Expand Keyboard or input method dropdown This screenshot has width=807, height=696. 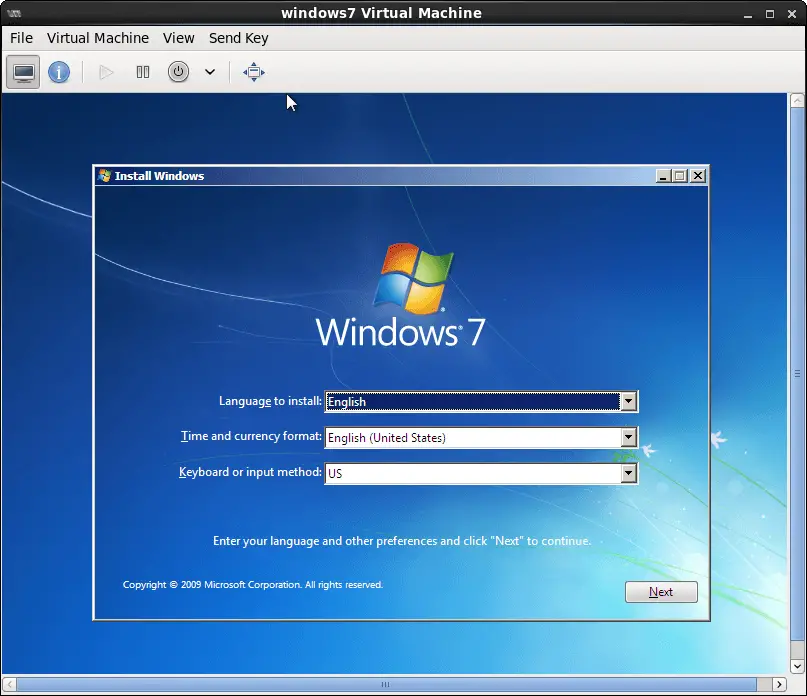[x=628, y=473]
